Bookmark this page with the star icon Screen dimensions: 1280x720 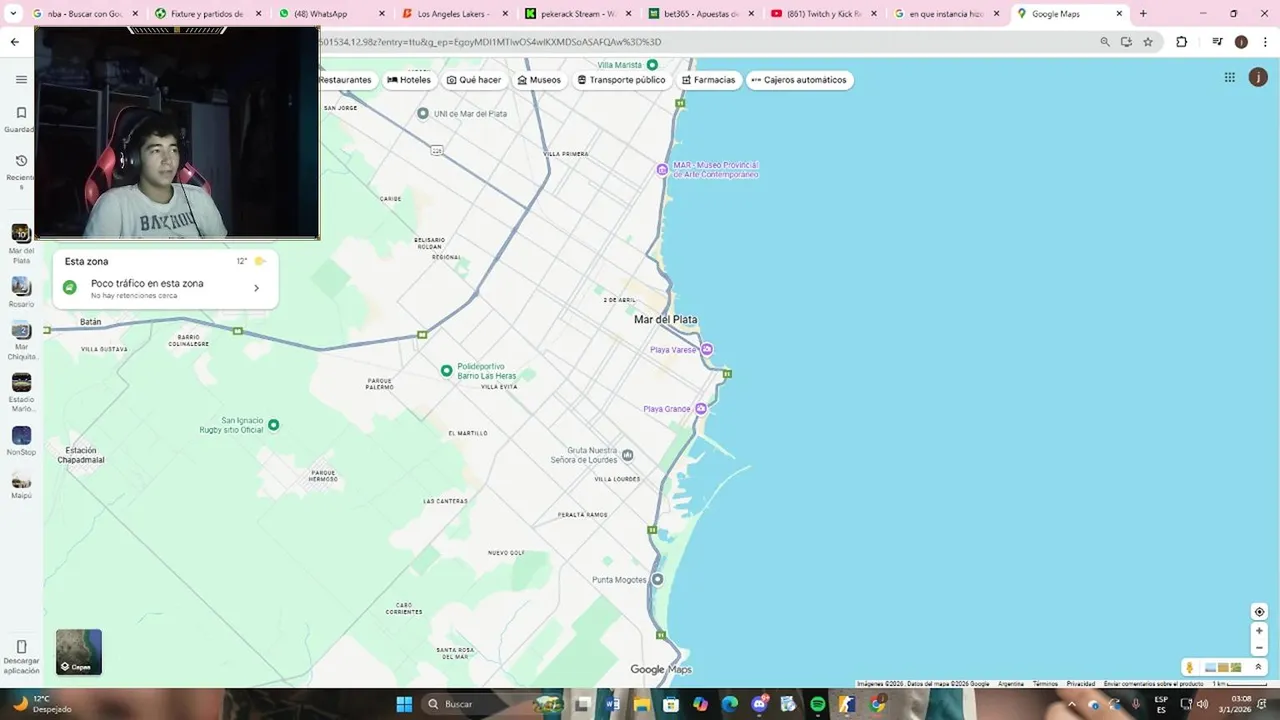[x=1148, y=42]
